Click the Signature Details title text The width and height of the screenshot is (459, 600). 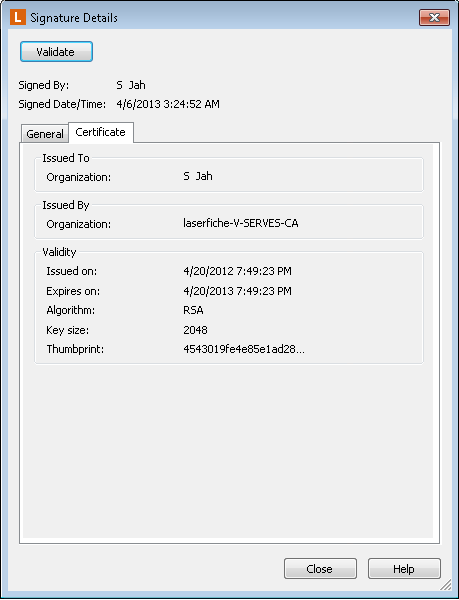click(x=74, y=18)
